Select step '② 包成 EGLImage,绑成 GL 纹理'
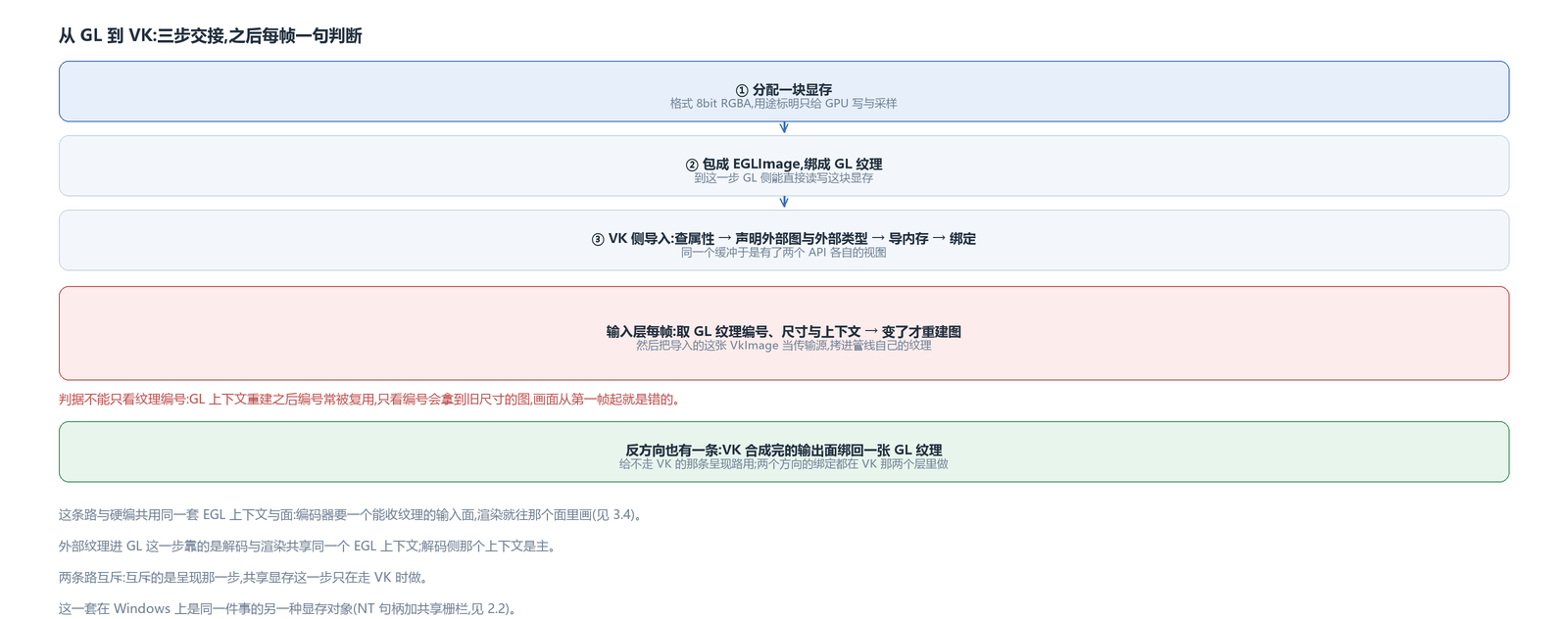This screenshot has height=619, width=1568. coord(784,164)
